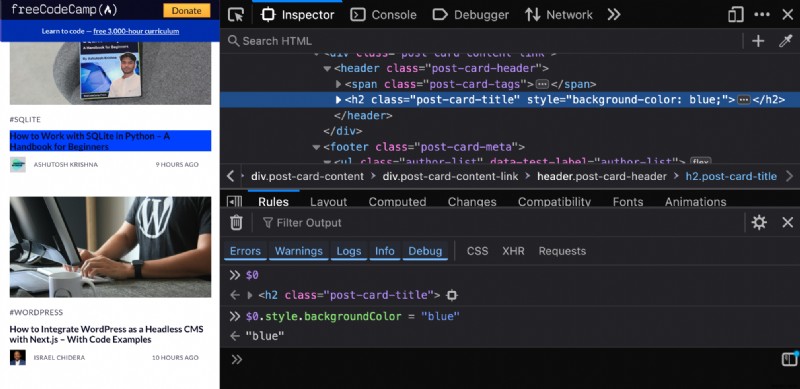The height and width of the screenshot is (389, 800).
Task: Toggle the Info filter
Action: click(385, 251)
